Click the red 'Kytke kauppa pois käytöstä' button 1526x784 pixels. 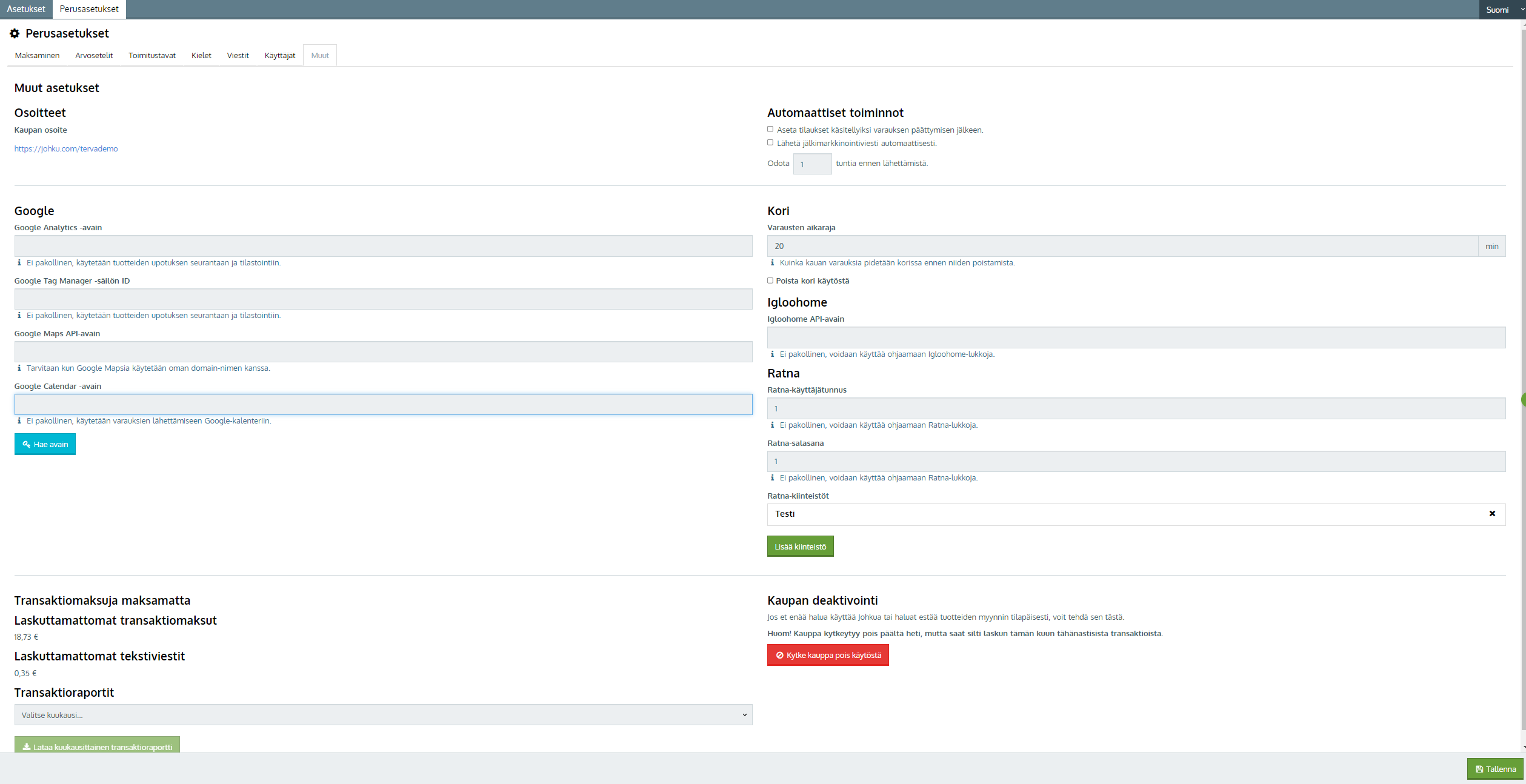point(827,656)
